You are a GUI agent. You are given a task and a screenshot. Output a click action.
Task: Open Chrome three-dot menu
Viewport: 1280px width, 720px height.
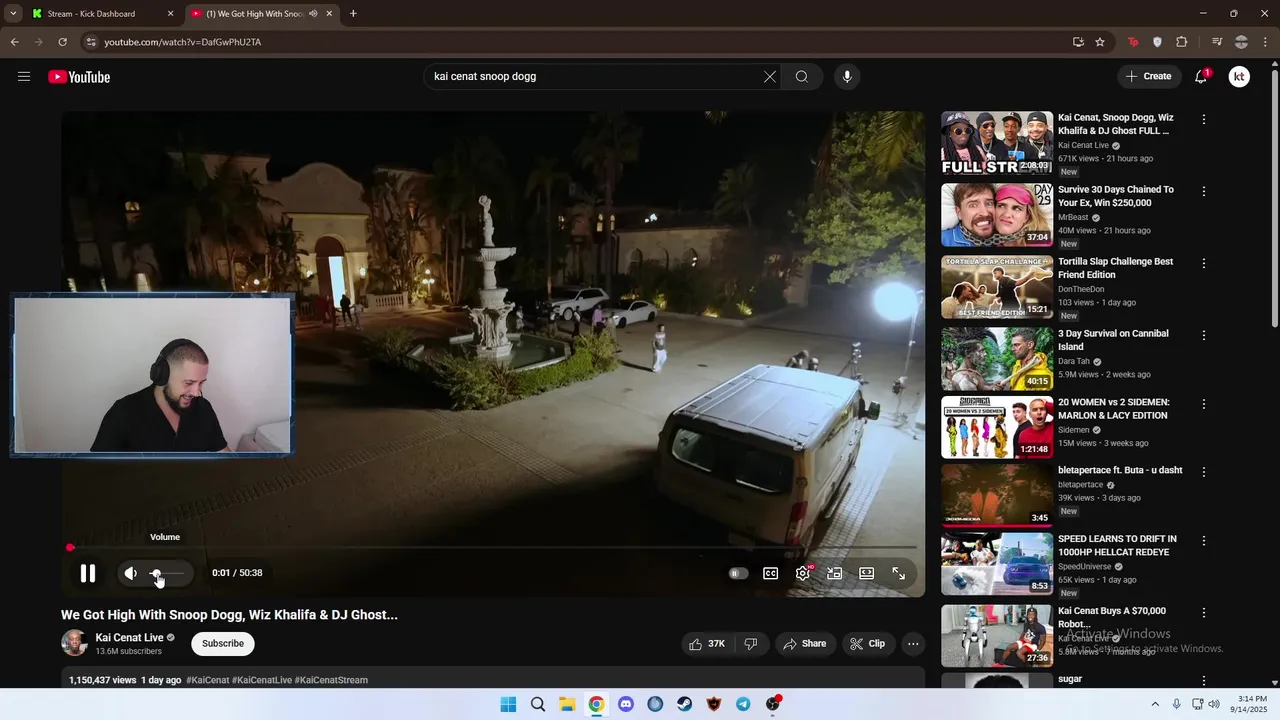(1265, 42)
